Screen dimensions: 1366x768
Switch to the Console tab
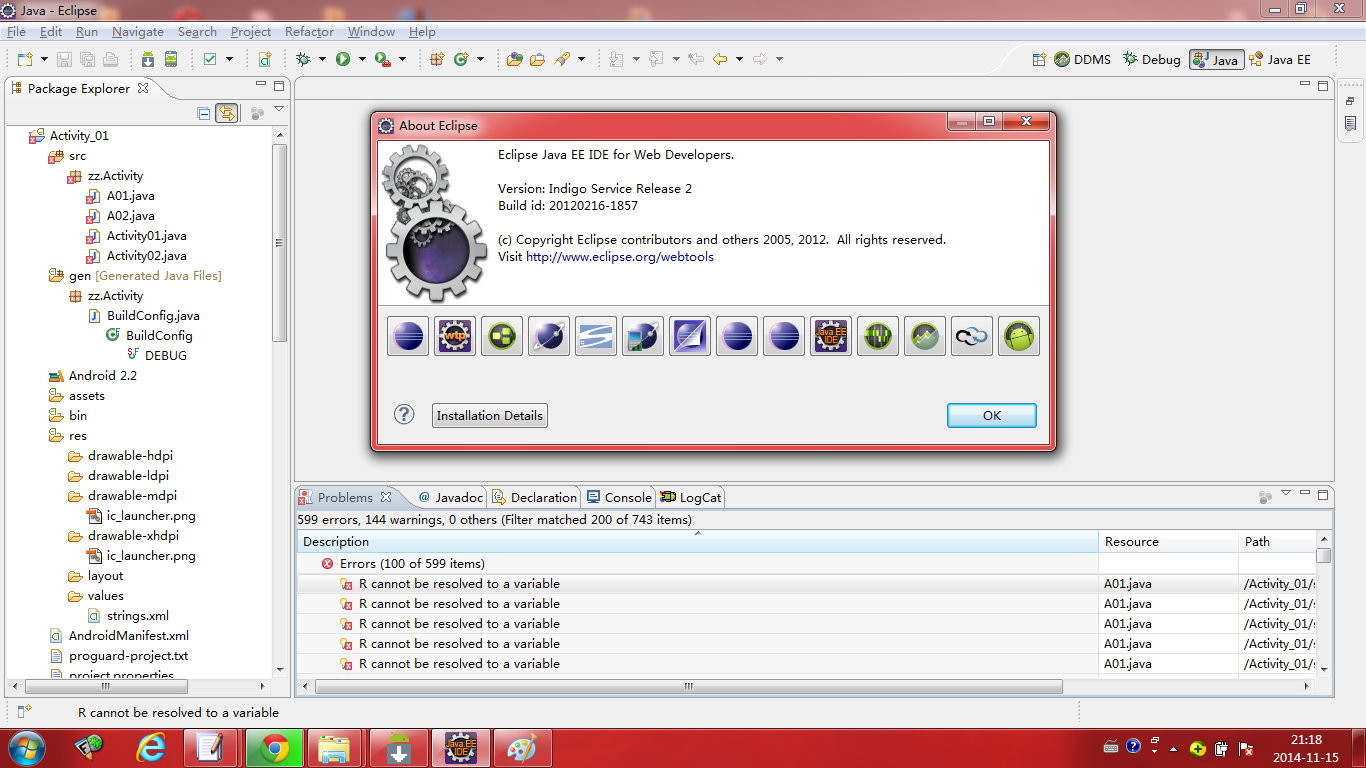[x=620, y=497]
